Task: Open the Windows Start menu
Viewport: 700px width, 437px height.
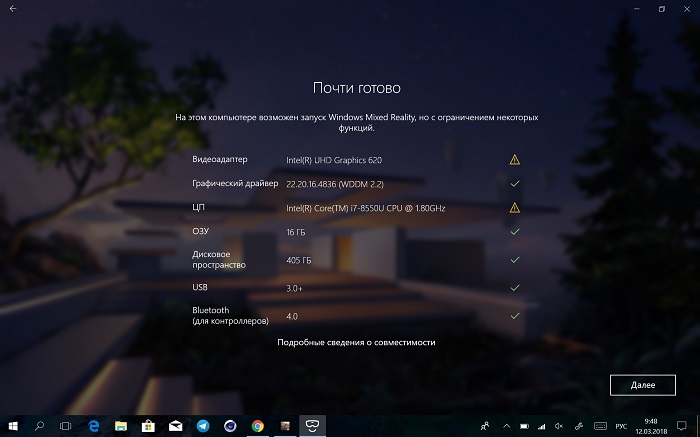Action: click(13, 426)
